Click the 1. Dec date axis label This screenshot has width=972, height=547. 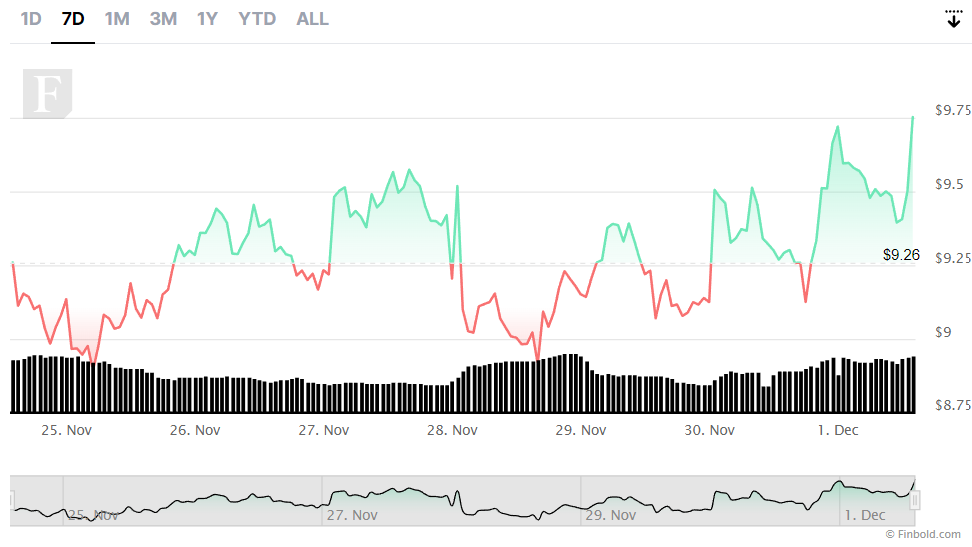click(837, 430)
